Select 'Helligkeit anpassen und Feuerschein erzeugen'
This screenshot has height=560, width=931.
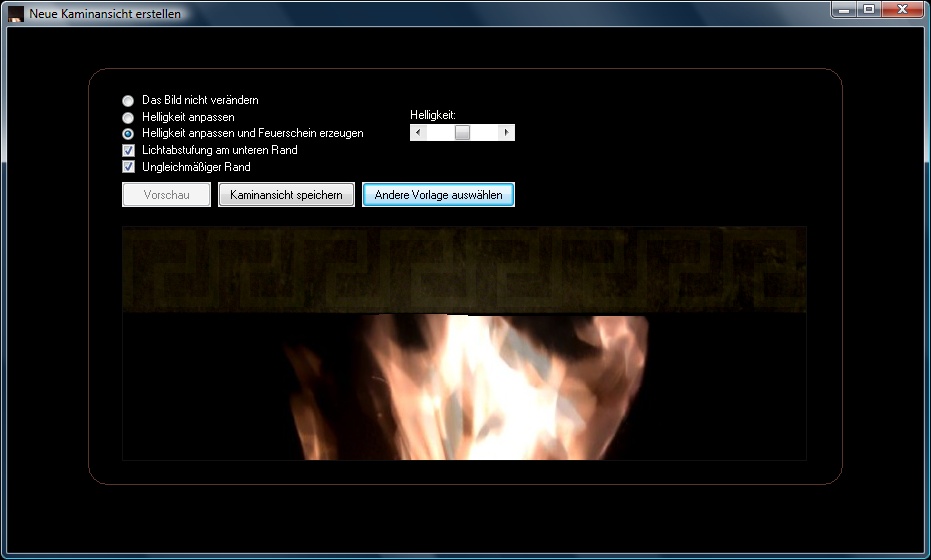pyautogui.click(x=128, y=133)
